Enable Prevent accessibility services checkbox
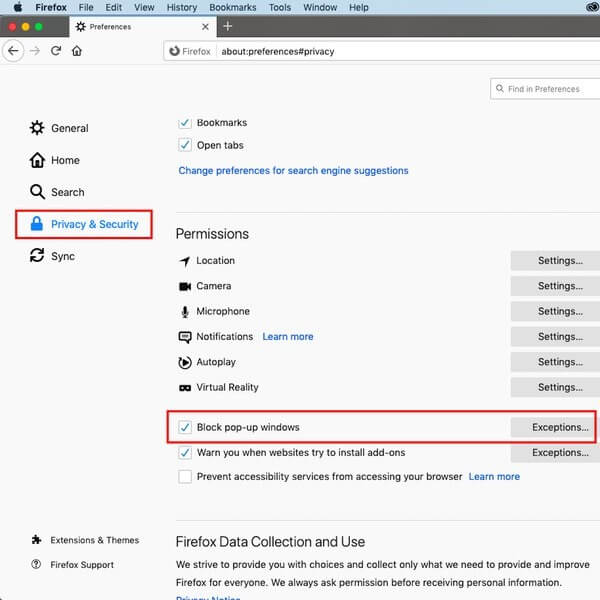Image resolution: width=600 pixels, height=600 pixels. [184, 477]
